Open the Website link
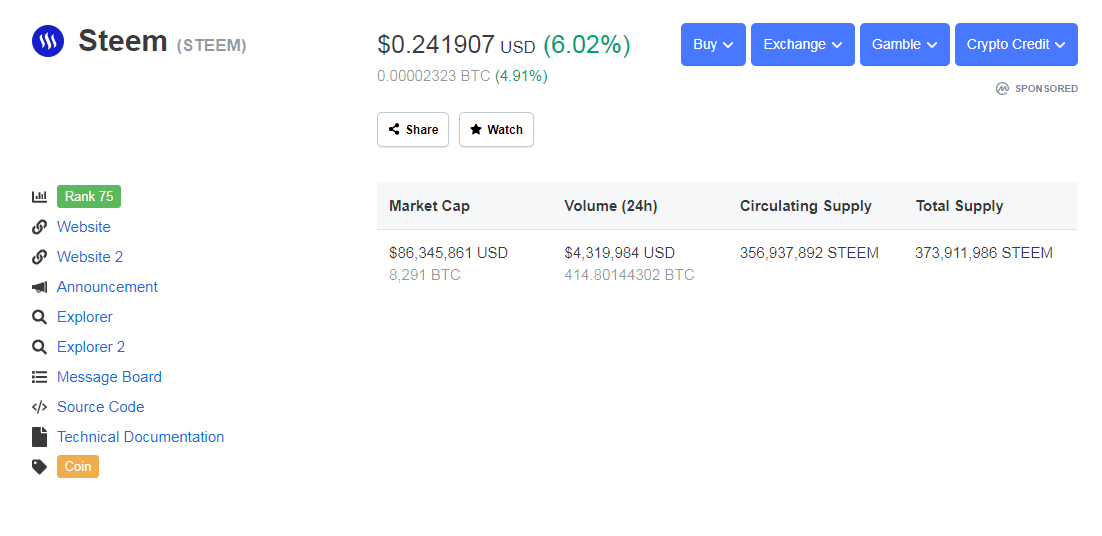This screenshot has height=536, width=1102. click(x=84, y=227)
